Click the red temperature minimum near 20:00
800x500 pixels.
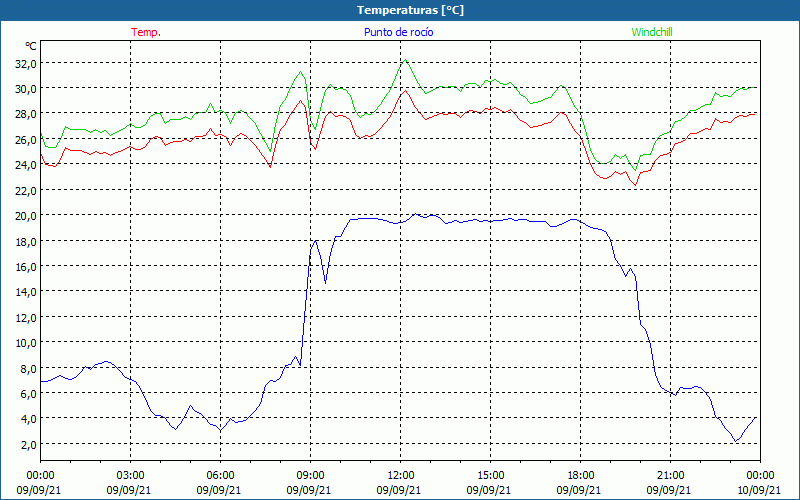[x=635, y=185]
